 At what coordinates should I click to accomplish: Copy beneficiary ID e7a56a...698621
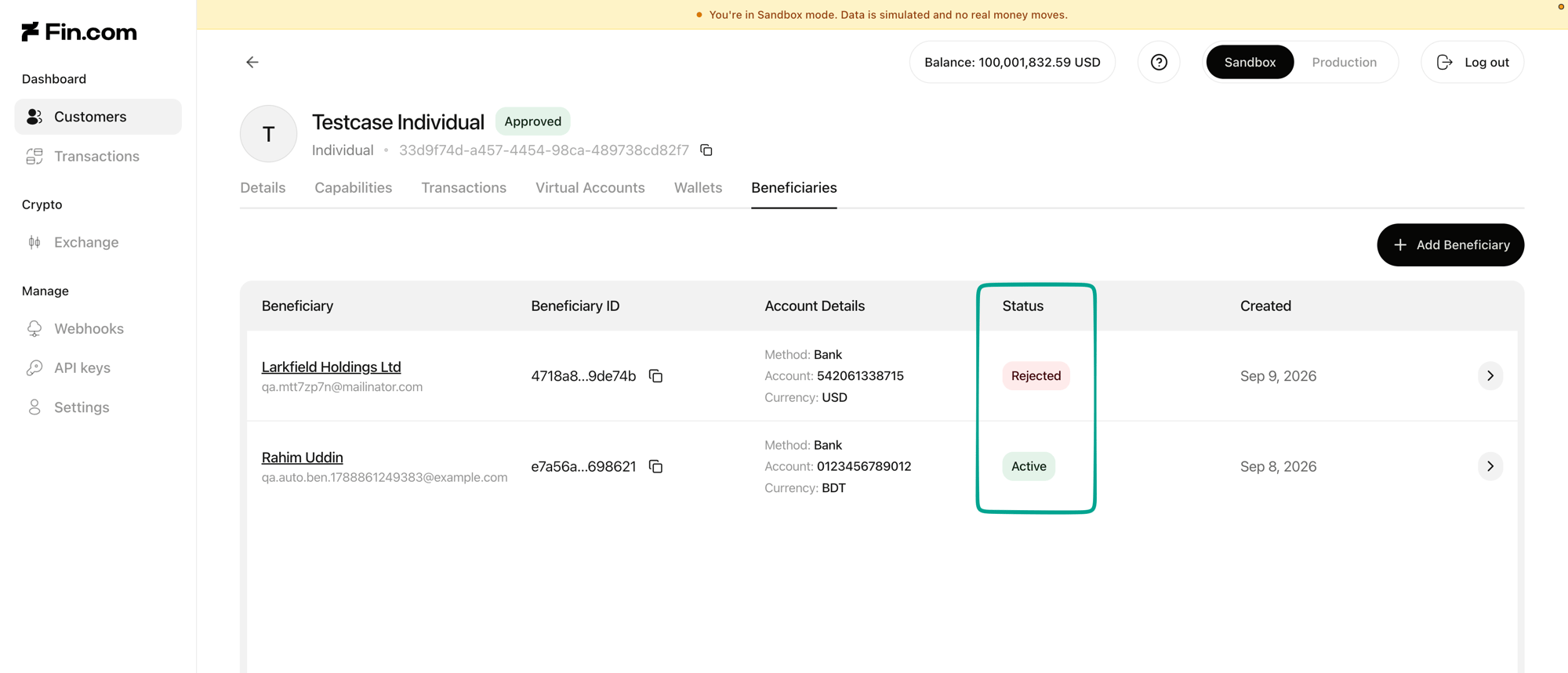point(656,466)
